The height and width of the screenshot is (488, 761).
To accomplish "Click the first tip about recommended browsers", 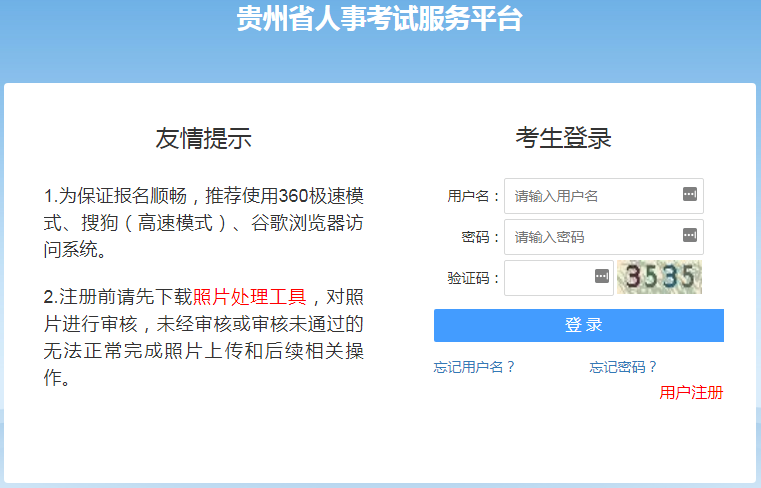I will coord(203,222).
